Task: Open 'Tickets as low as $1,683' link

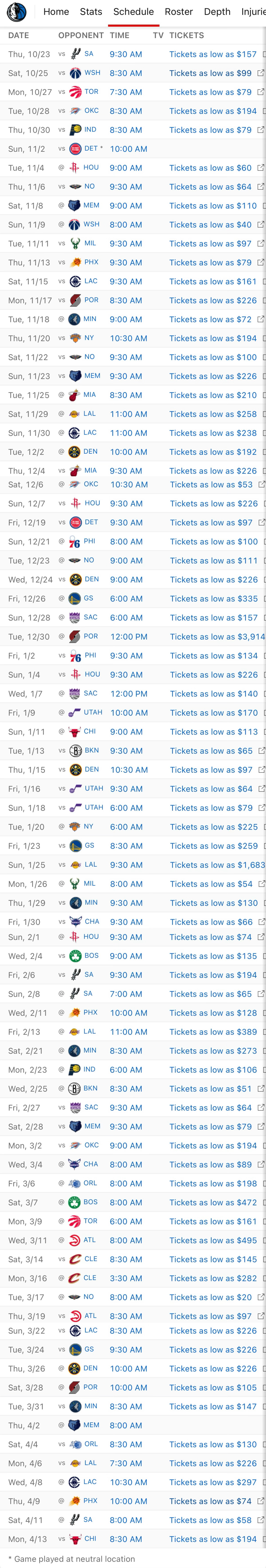Action: (x=217, y=865)
